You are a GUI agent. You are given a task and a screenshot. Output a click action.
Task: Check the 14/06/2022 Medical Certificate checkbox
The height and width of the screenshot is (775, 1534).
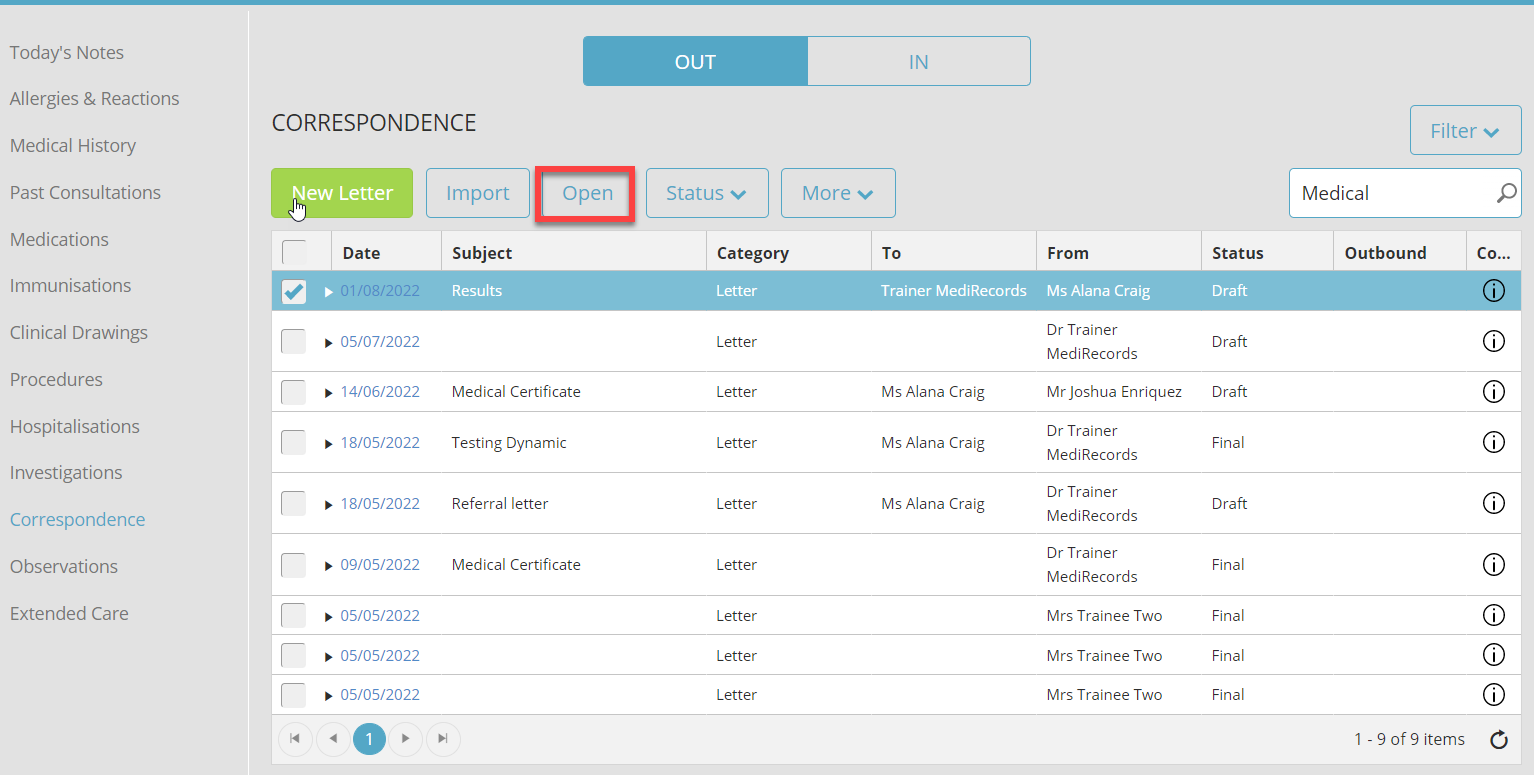[294, 391]
